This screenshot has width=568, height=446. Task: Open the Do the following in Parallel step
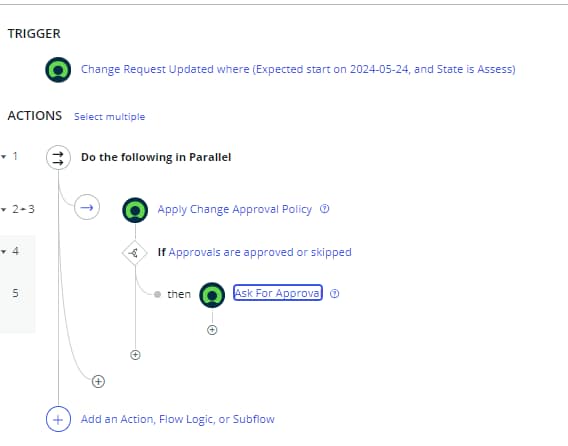coord(156,157)
